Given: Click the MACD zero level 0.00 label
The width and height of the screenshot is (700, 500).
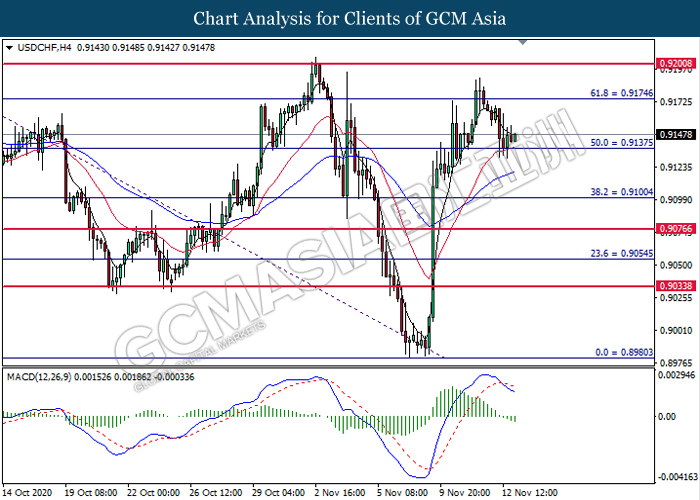Looking at the screenshot, I should 667,417.
